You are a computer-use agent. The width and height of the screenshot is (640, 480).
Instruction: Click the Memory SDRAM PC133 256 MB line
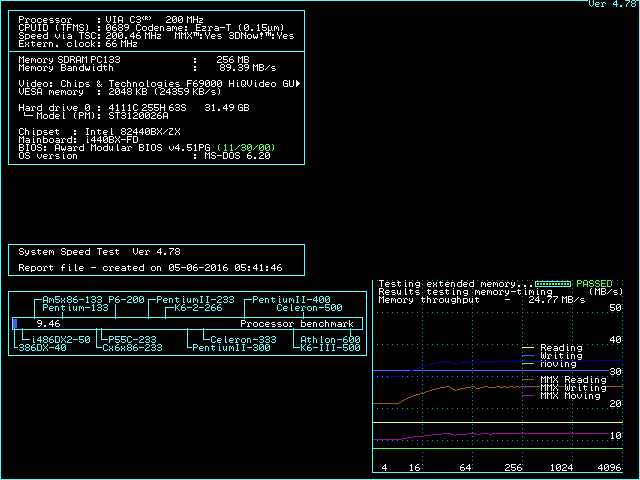click(x=134, y=60)
